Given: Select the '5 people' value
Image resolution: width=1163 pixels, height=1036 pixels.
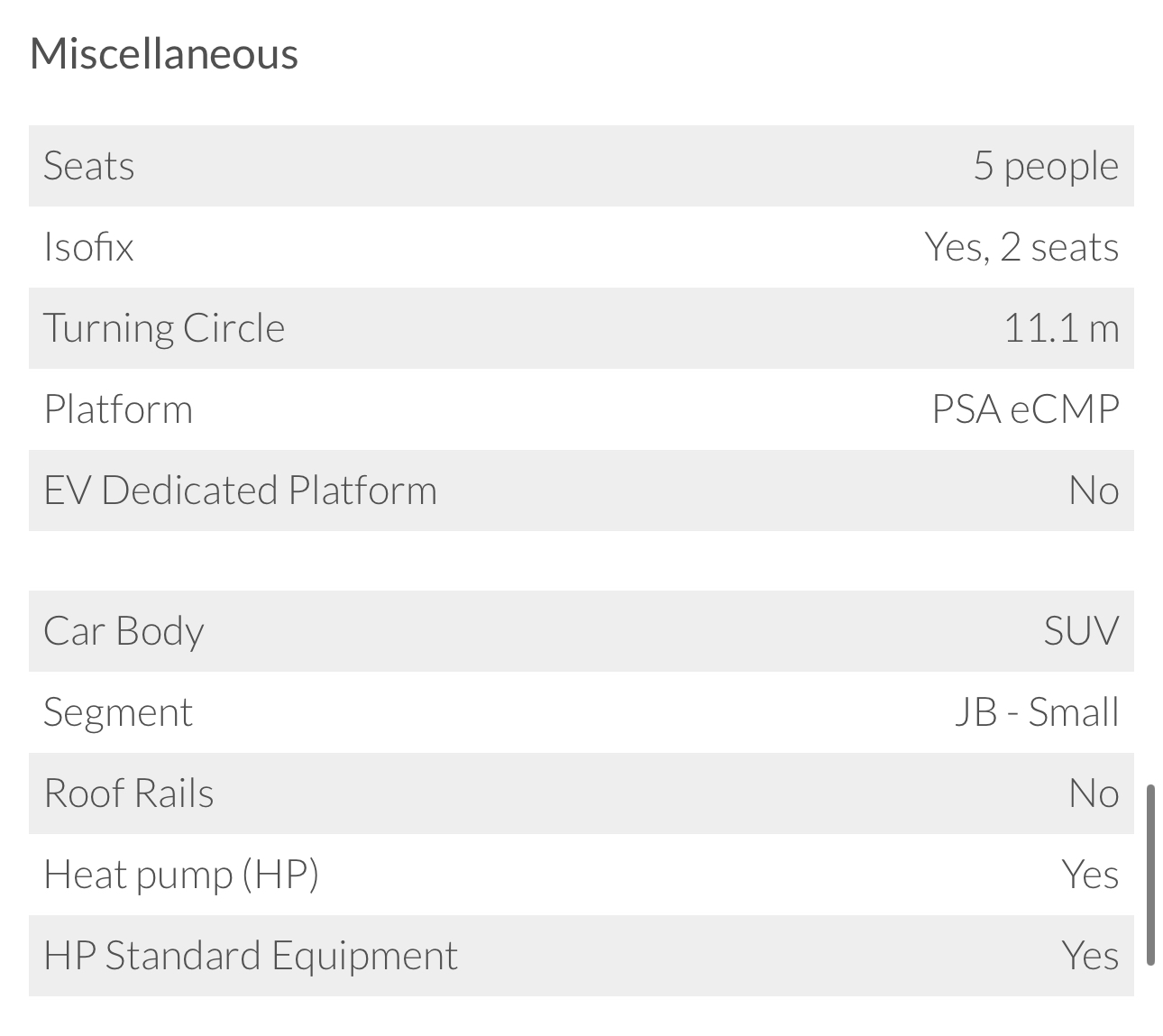Looking at the screenshot, I should tap(1045, 166).
